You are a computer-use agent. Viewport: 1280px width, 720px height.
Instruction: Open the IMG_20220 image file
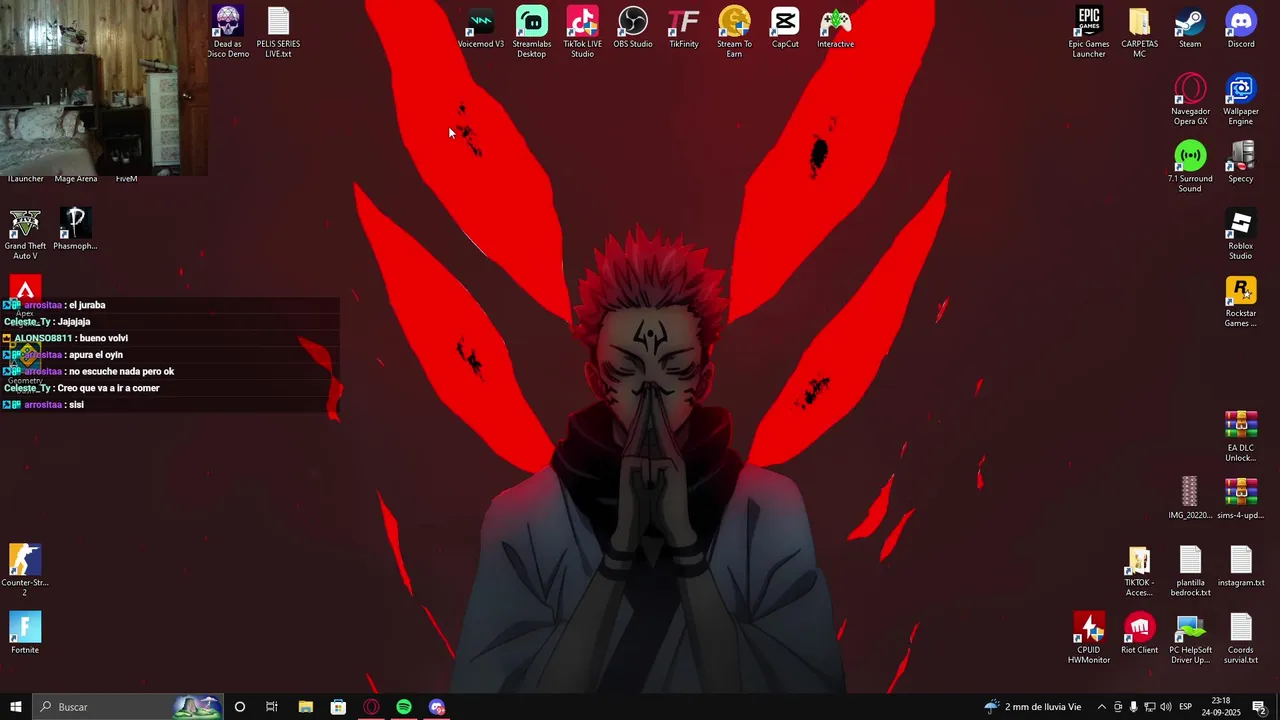(x=1190, y=498)
